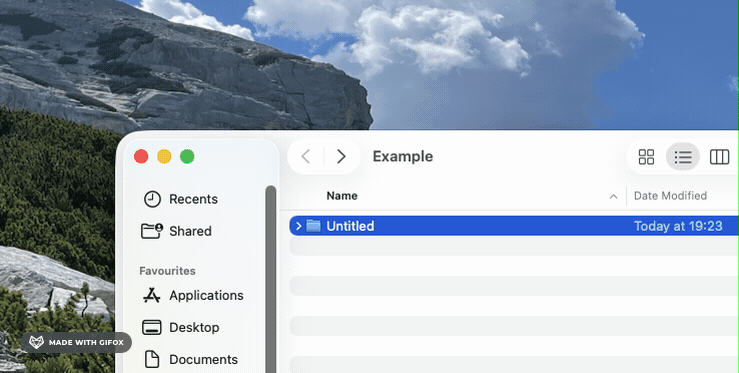739x373 pixels.
Task: Click the Example window title
Action: pyautogui.click(x=402, y=157)
